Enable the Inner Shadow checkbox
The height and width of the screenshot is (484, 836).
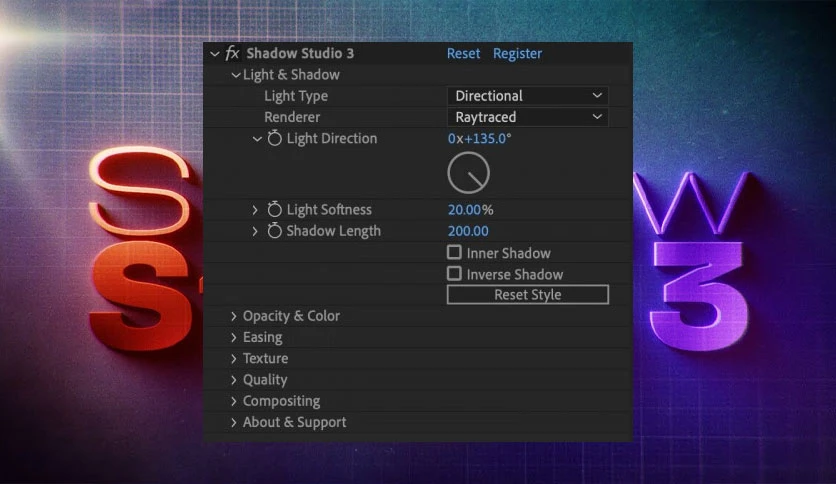pos(454,252)
